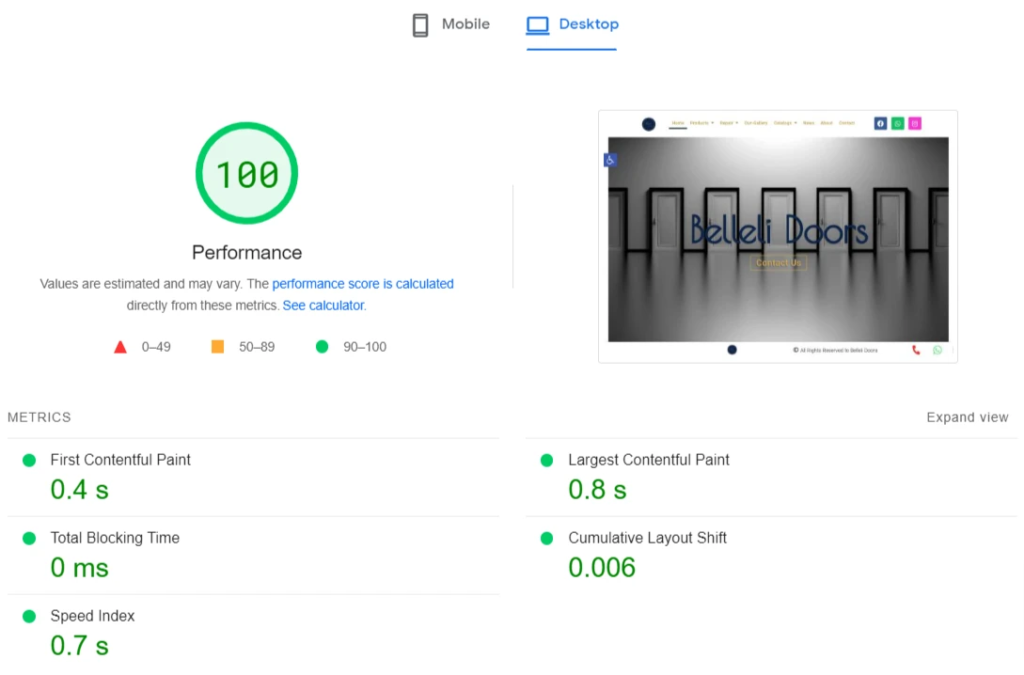Open the Products dropdown in preview navigation

click(x=701, y=123)
